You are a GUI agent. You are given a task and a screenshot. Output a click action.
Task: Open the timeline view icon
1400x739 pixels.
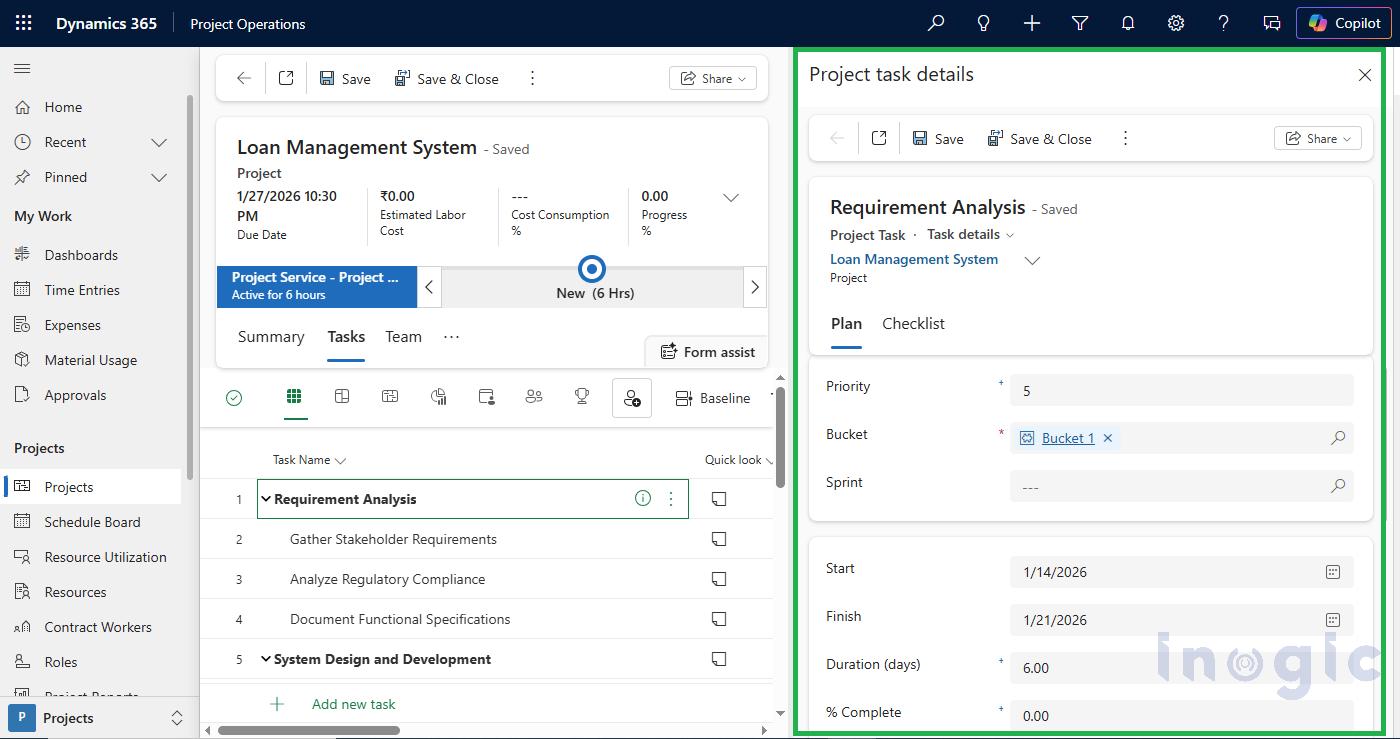pyautogui.click(x=390, y=397)
